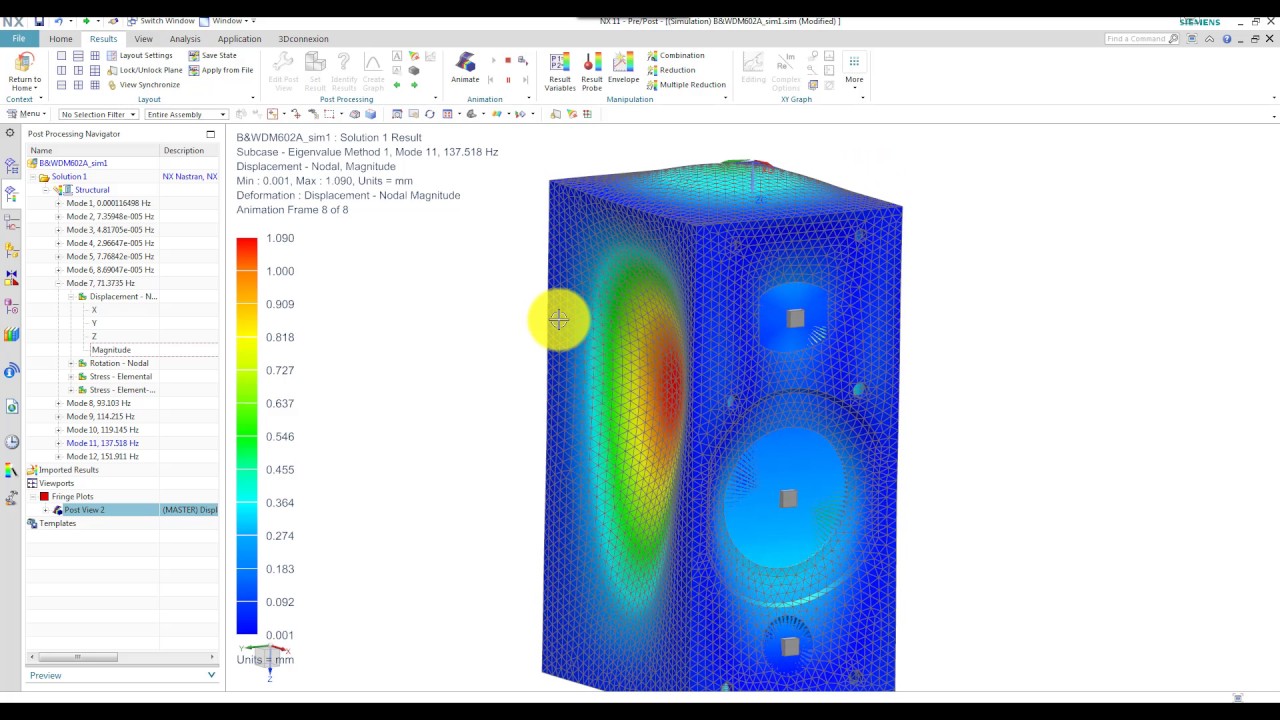This screenshot has height=720, width=1280.
Task: Open Result Variables tool
Action: (560, 72)
